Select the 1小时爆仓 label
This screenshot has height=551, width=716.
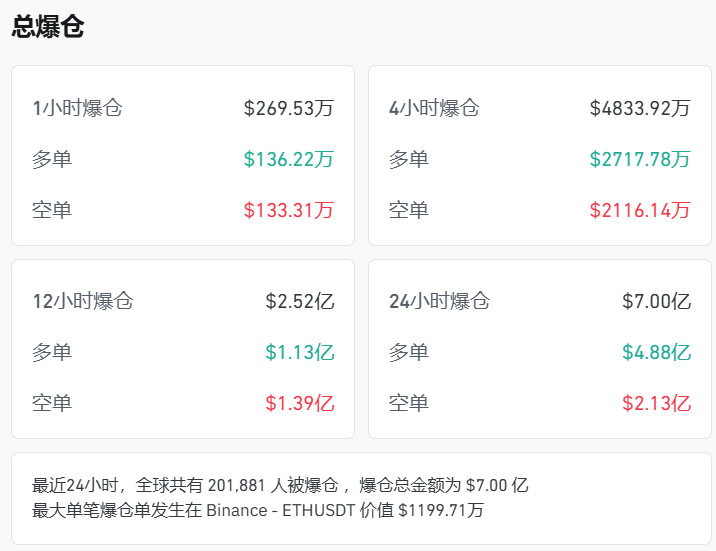click(77, 108)
